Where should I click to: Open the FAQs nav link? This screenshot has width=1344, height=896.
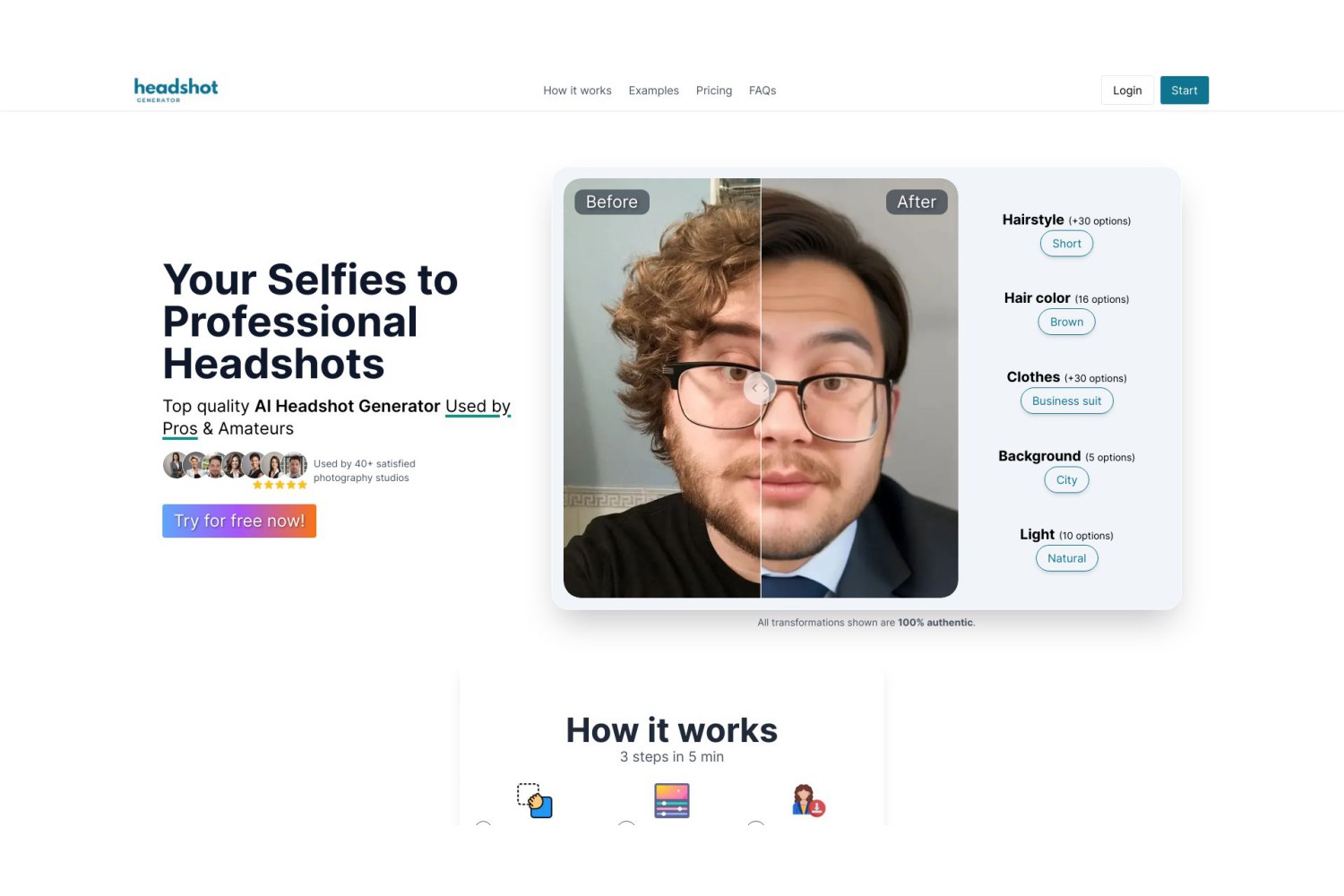(x=762, y=90)
